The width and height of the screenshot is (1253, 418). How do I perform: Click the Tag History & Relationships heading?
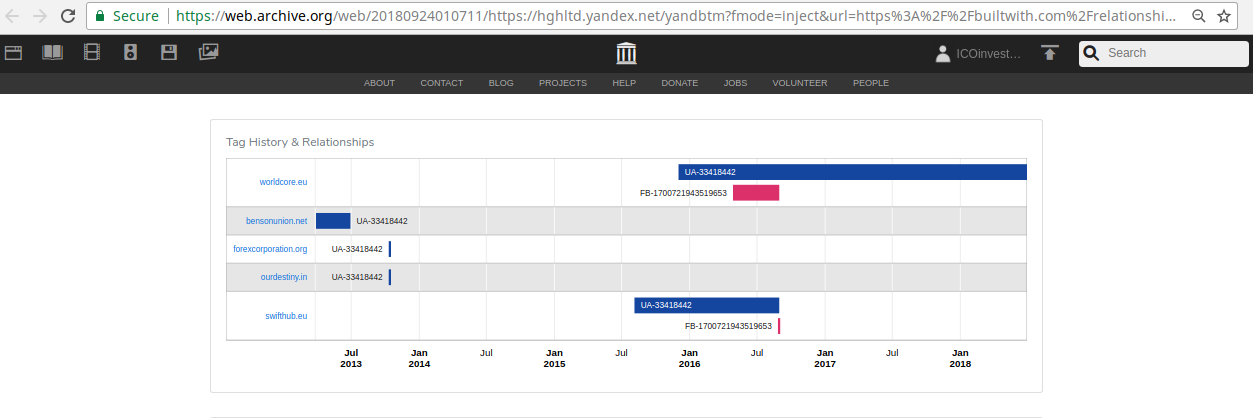[x=300, y=142]
